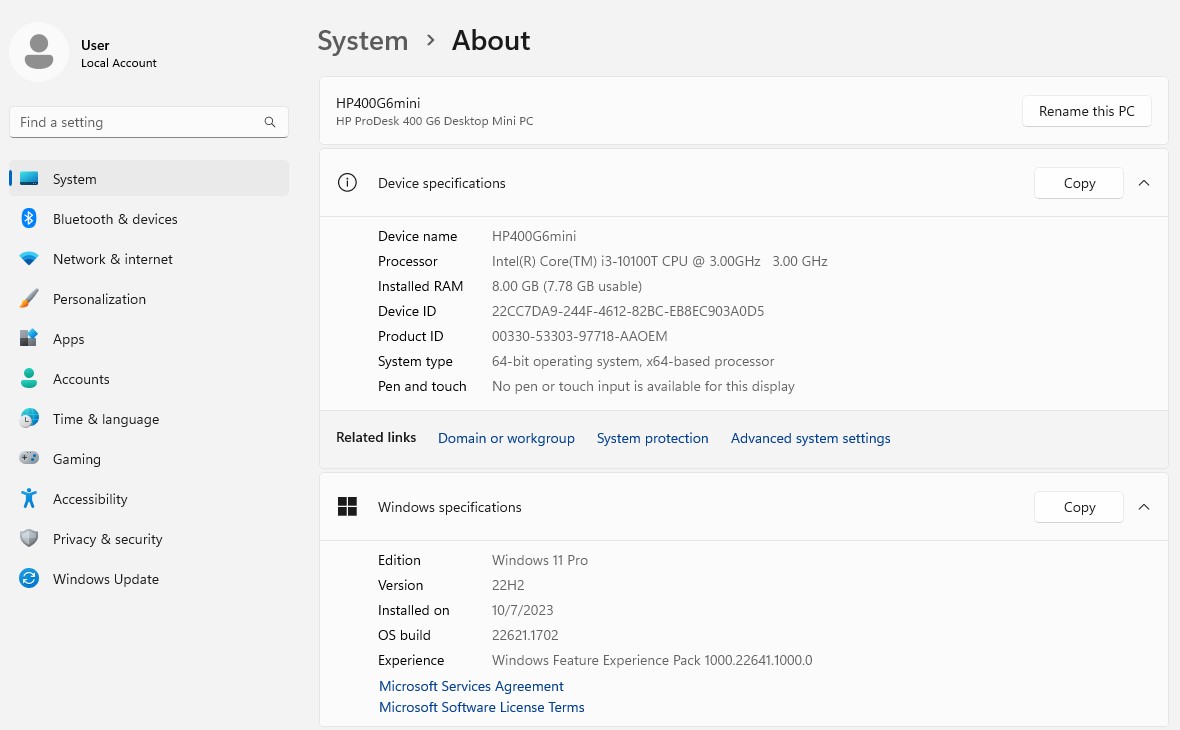Click the Processor value Intel Core i3-10100T
Viewport: 1180px width, 730px height.
(x=659, y=261)
